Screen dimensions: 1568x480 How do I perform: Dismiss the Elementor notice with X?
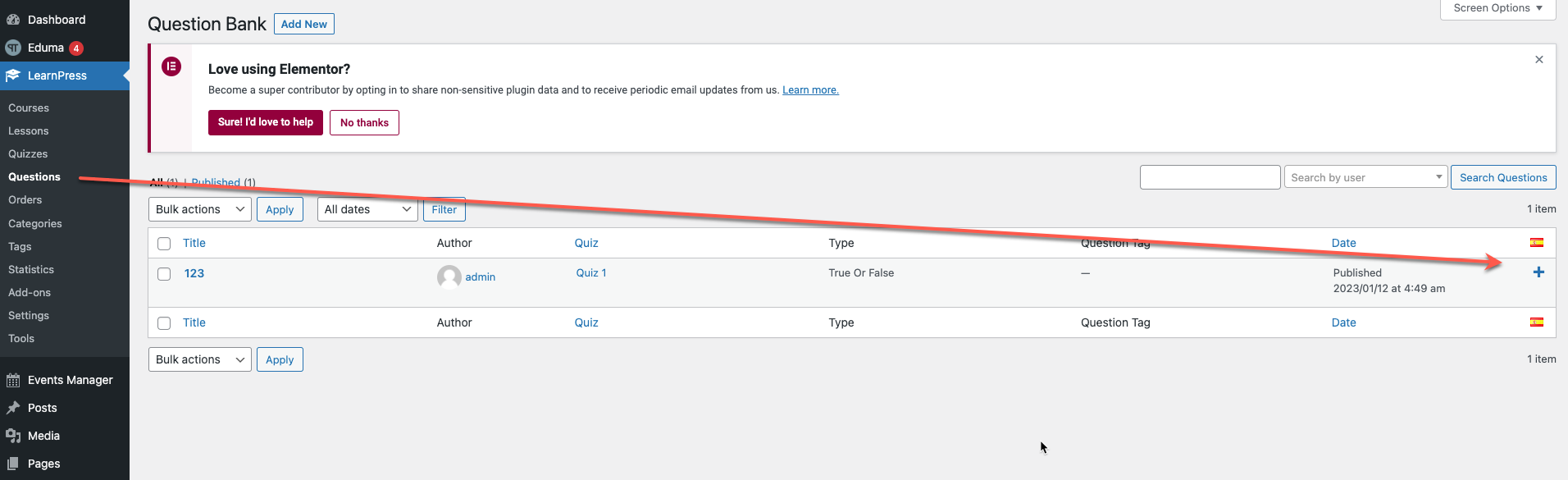(1539, 59)
